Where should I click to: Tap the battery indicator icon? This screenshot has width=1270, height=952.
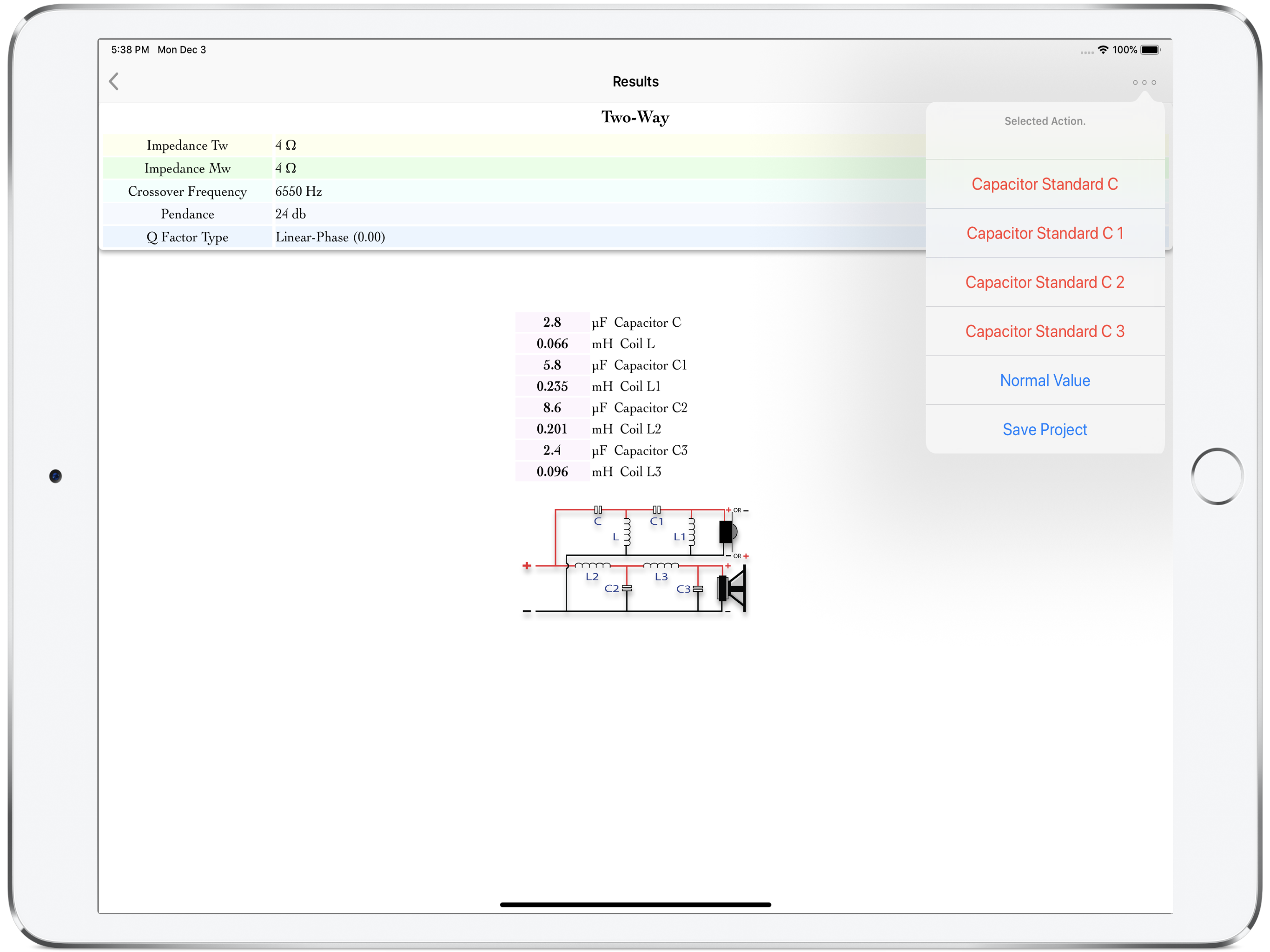[x=1150, y=50]
